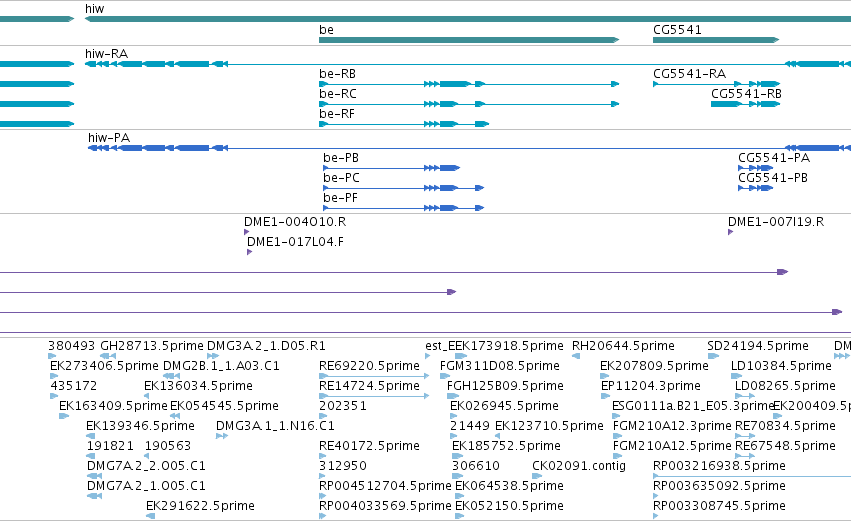Select FGM210A12.5prime EST
Image resolution: width=851 pixels, height=521 pixels.
[x=618, y=456]
